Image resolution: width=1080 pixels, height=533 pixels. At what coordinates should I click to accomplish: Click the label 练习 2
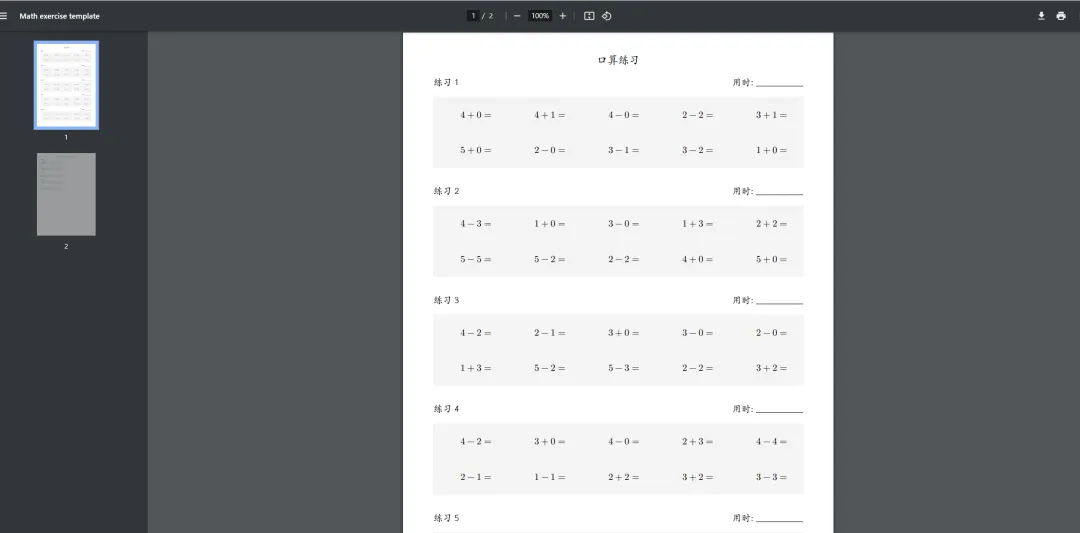pos(446,191)
